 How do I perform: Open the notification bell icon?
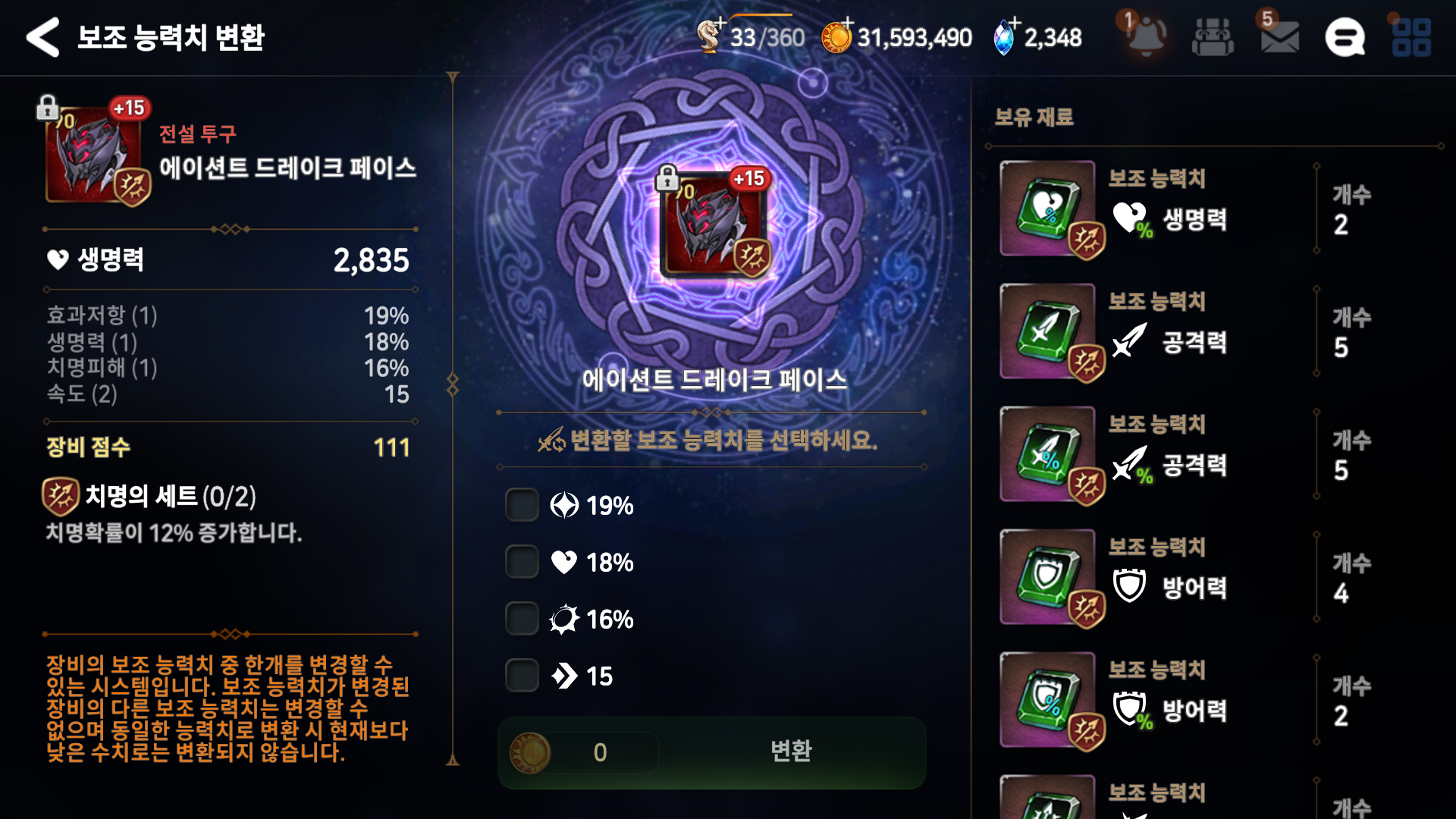click(1146, 36)
